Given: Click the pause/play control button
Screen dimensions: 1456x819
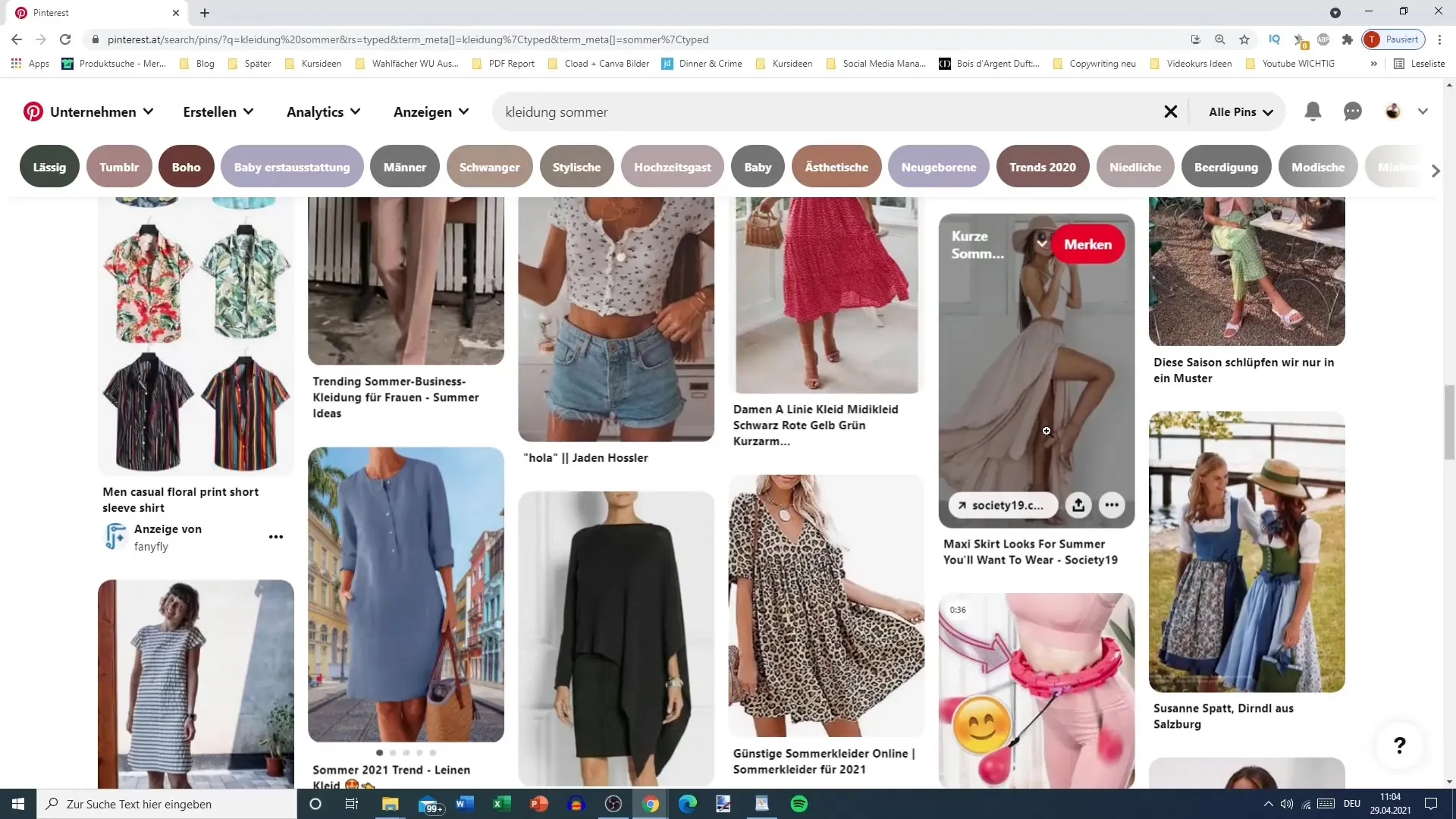Looking at the screenshot, I should pos(1399,39).
